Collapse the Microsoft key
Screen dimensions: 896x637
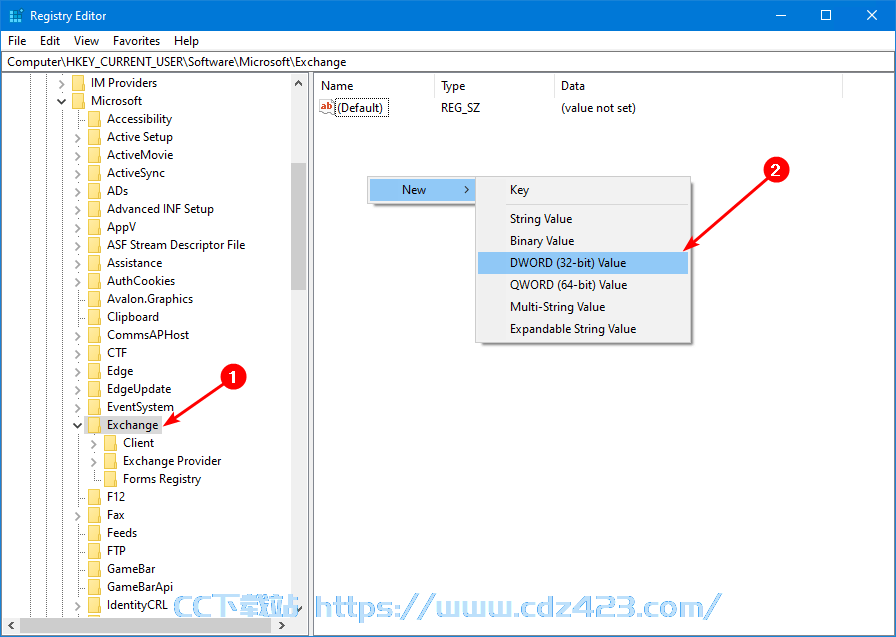point(62,102)
